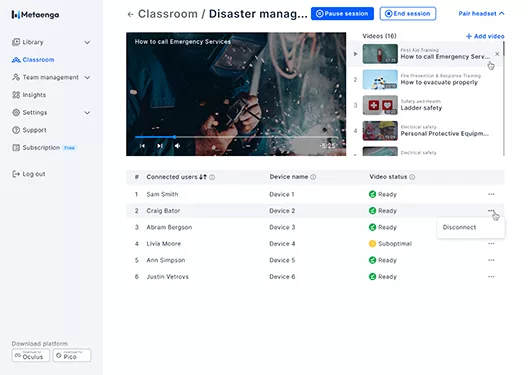Select the Abram Bergson row name
This screenshot has width=528, height=375.
pos(169,227)
